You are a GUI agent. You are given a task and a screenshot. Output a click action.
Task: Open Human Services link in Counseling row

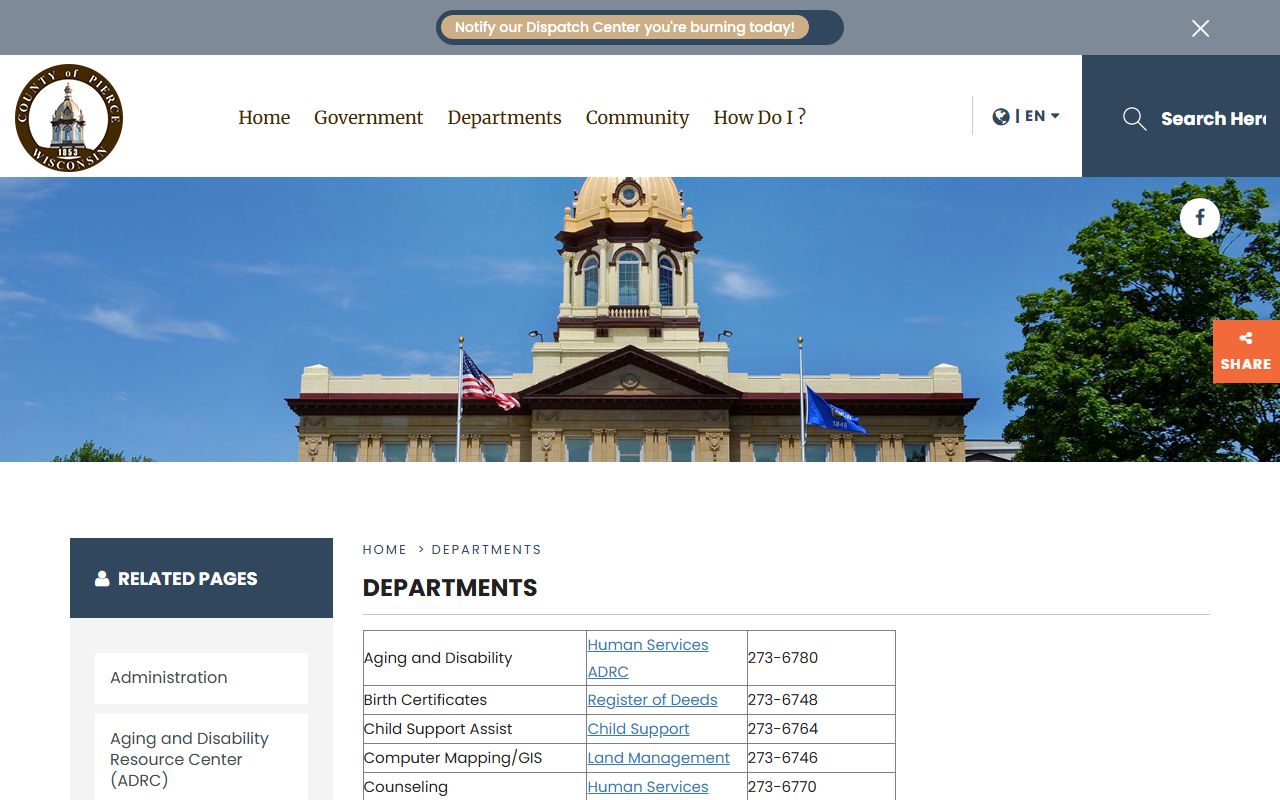coord(648,787)
